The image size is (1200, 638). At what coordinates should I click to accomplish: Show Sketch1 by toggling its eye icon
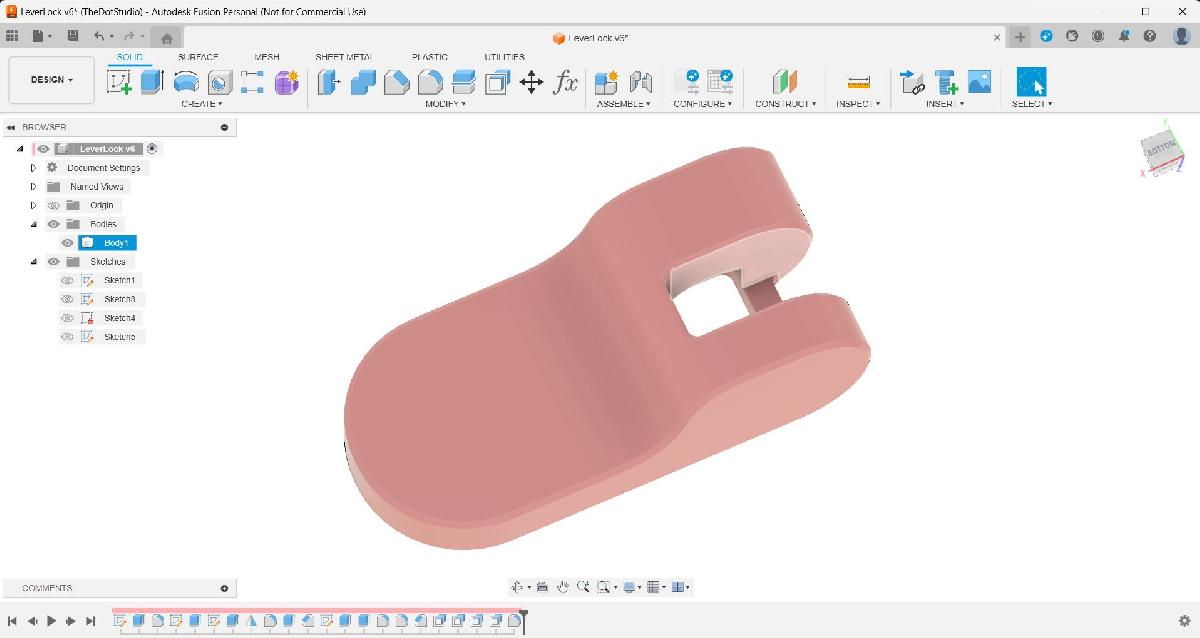click(68, 280)
